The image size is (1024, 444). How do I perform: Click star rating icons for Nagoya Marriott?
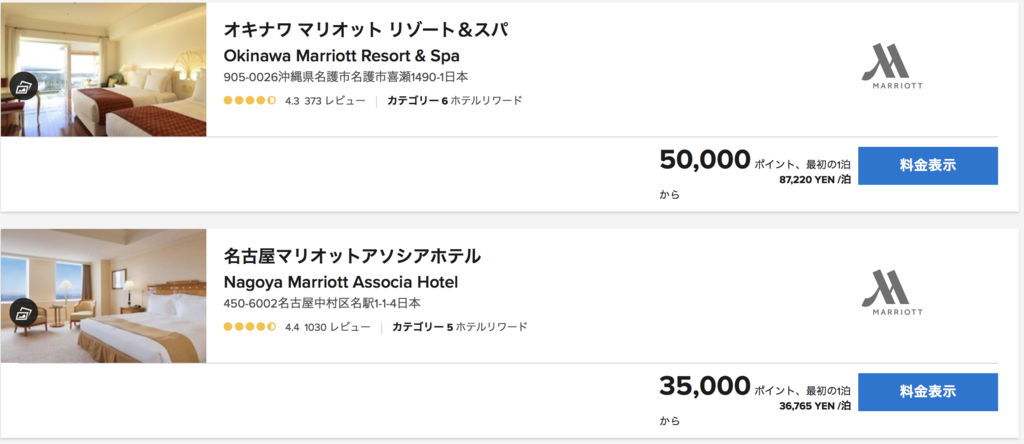click(250, 326)
